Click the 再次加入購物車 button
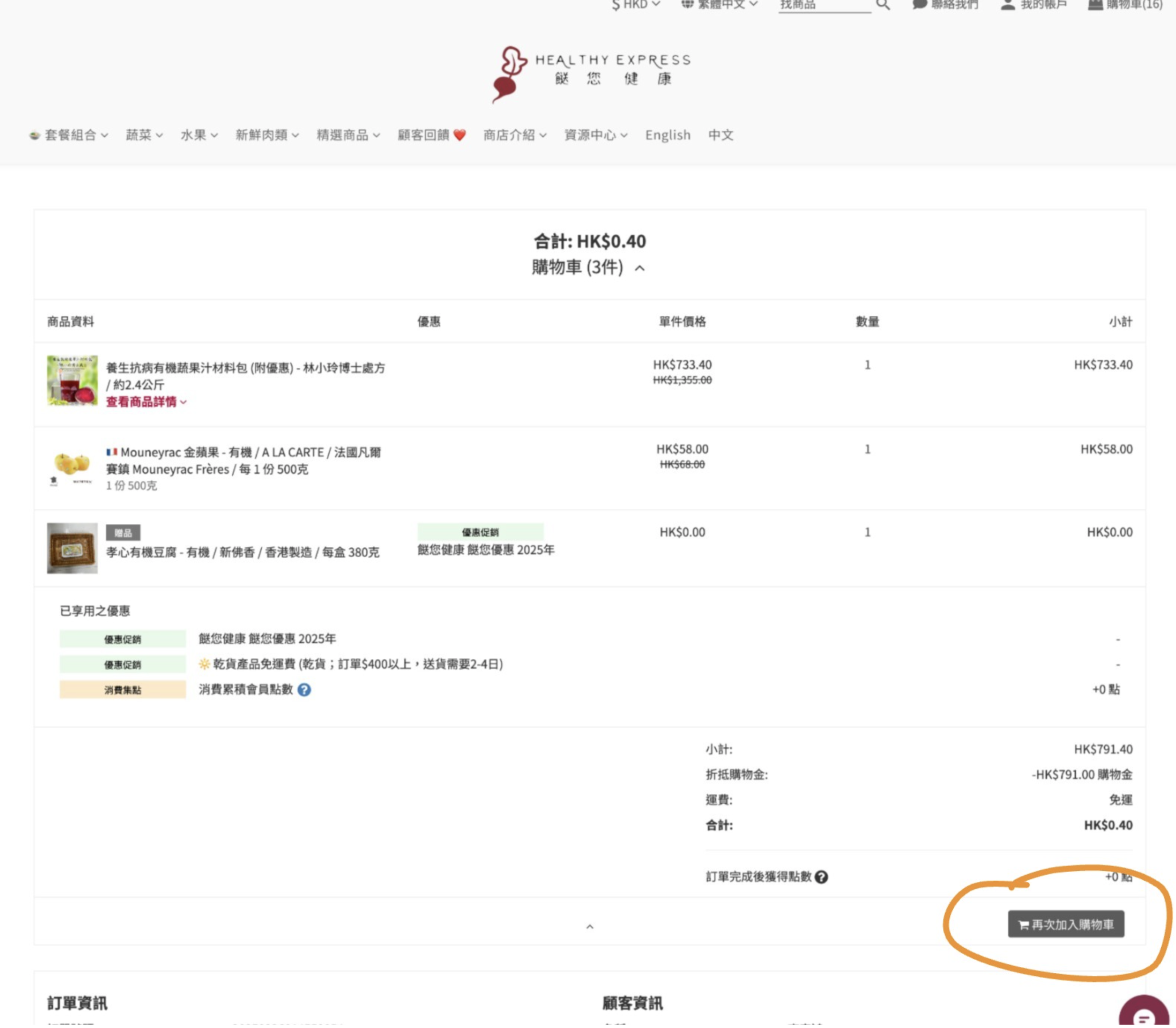The height and width of the screenshot is (1028, 1176). tap(1065, 924)
